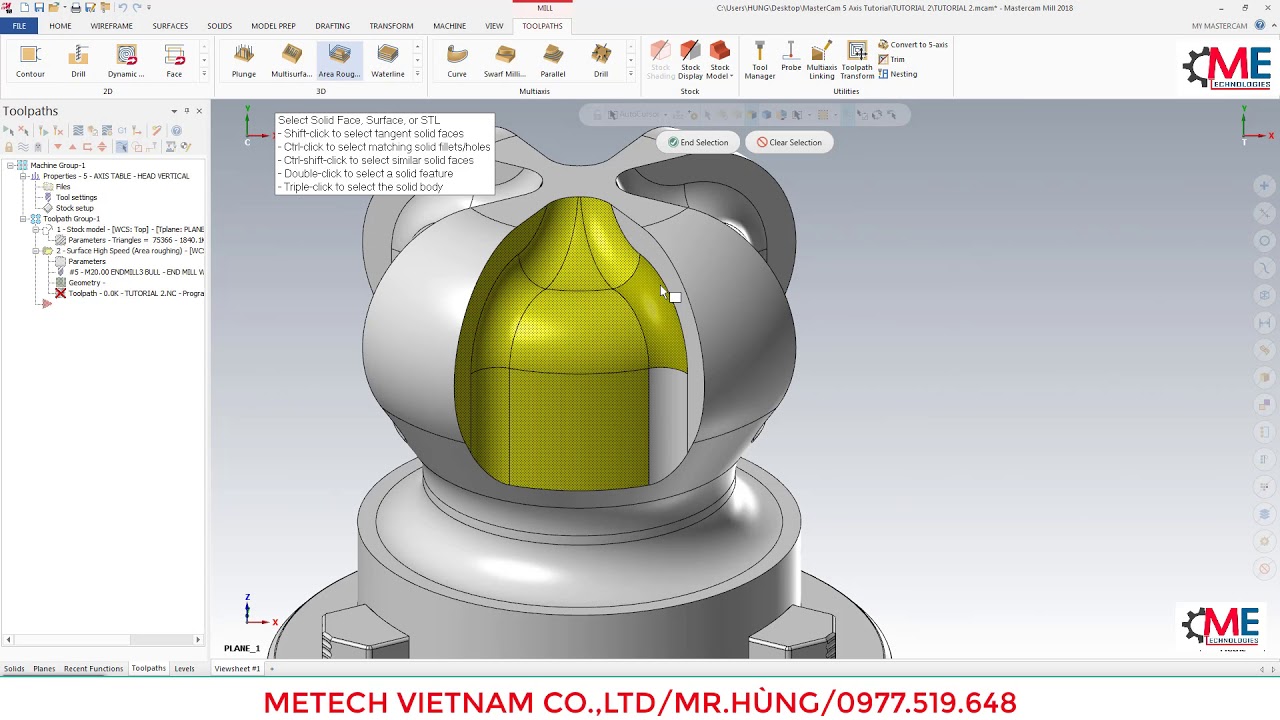
Task: Open the Levels manager tab
Action: (184, 668)
